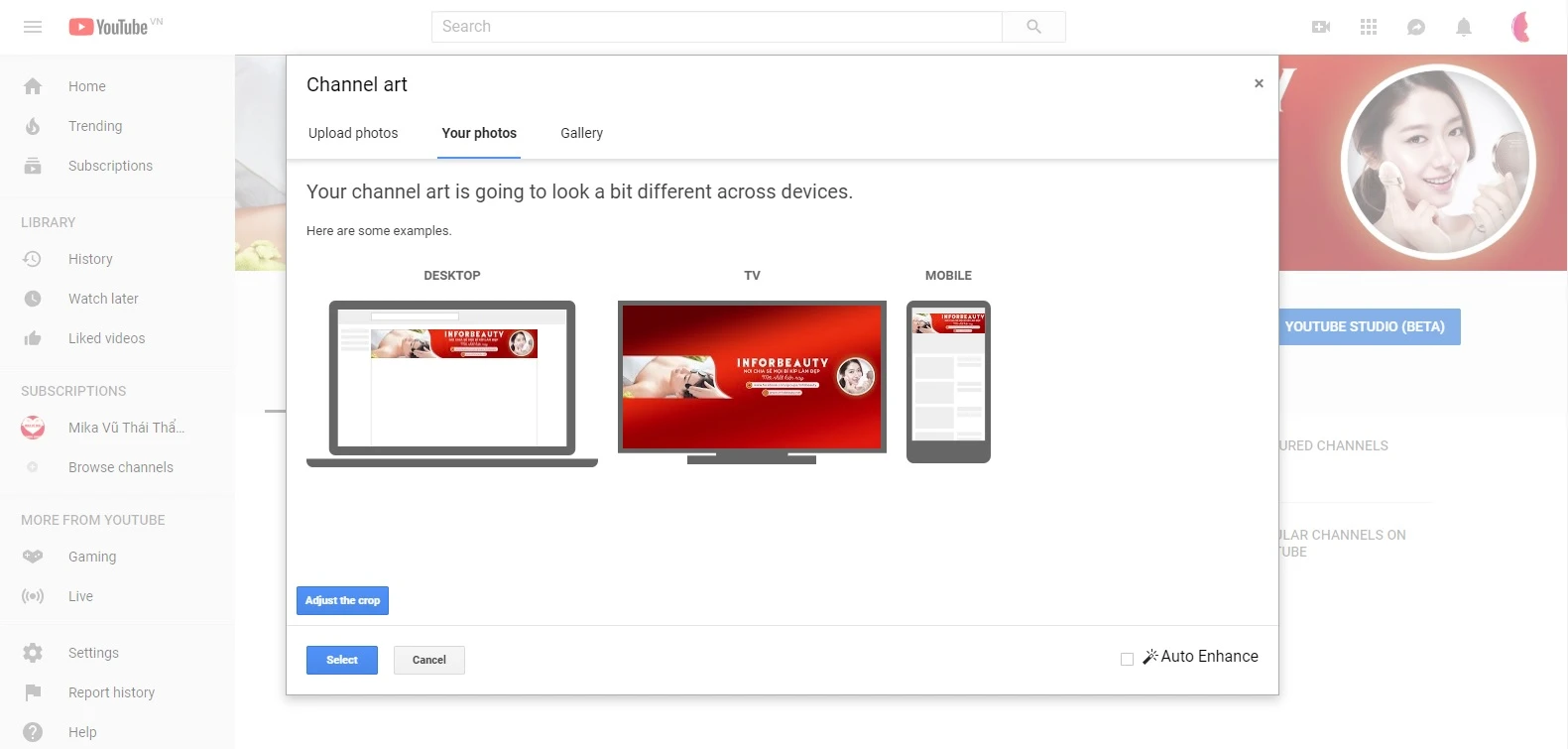Enable the Auto Enhance checkbox

click(1127, 659)
